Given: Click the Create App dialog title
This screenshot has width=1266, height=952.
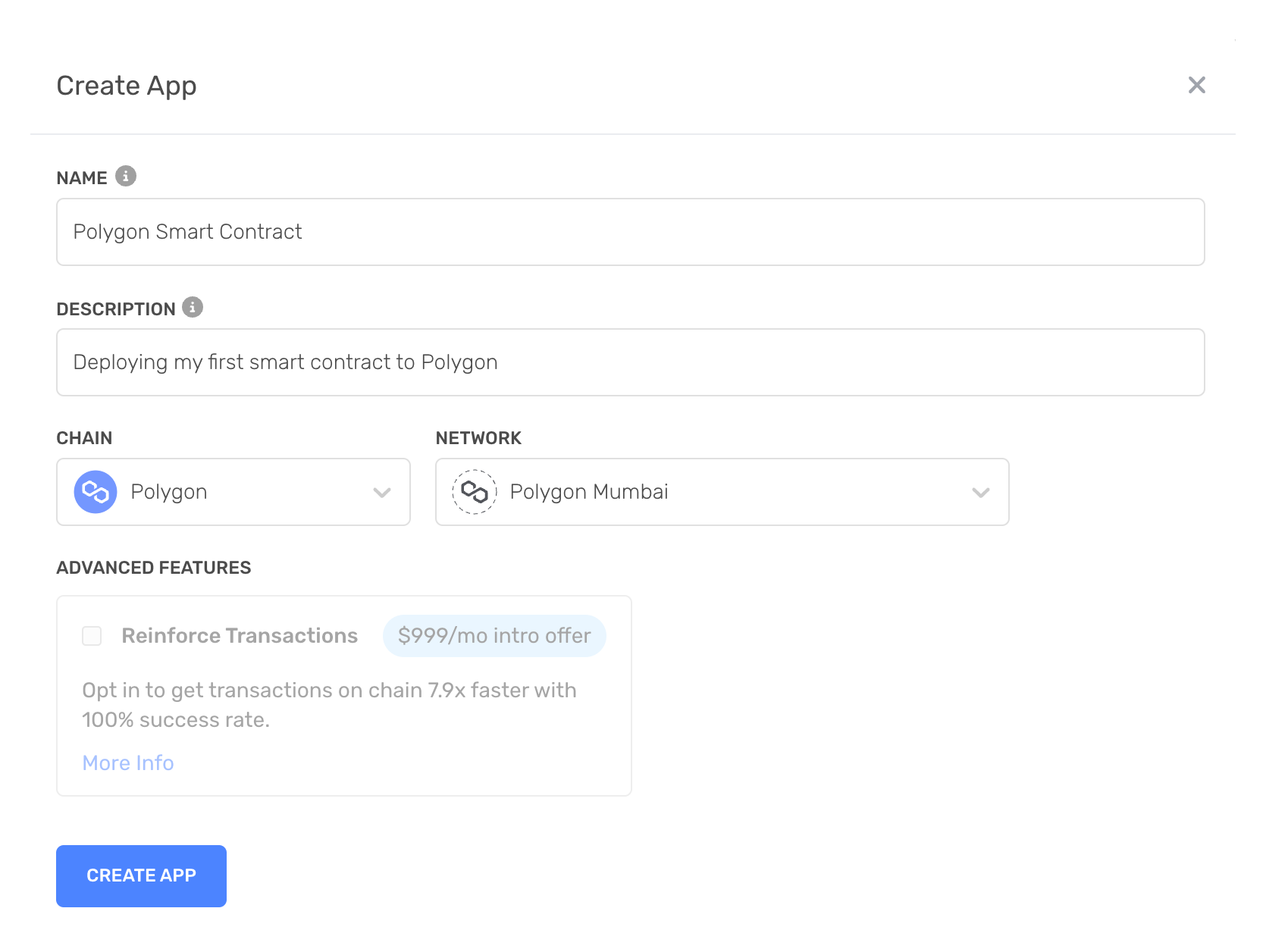Looking at the screenshot, I should 125,85.
